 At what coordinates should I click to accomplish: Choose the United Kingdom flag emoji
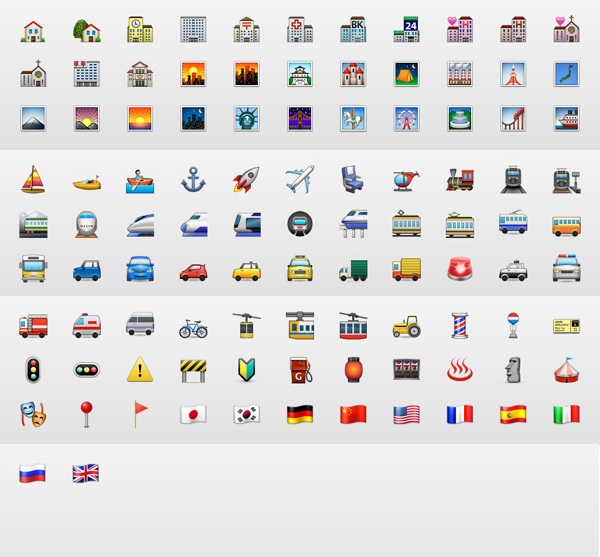point(86,474)
